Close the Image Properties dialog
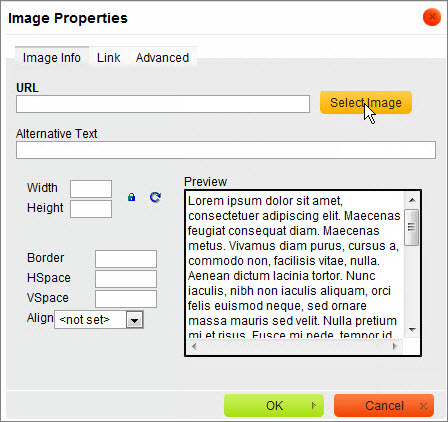Screen dimensions: 448x422 (x=432, y=17)
